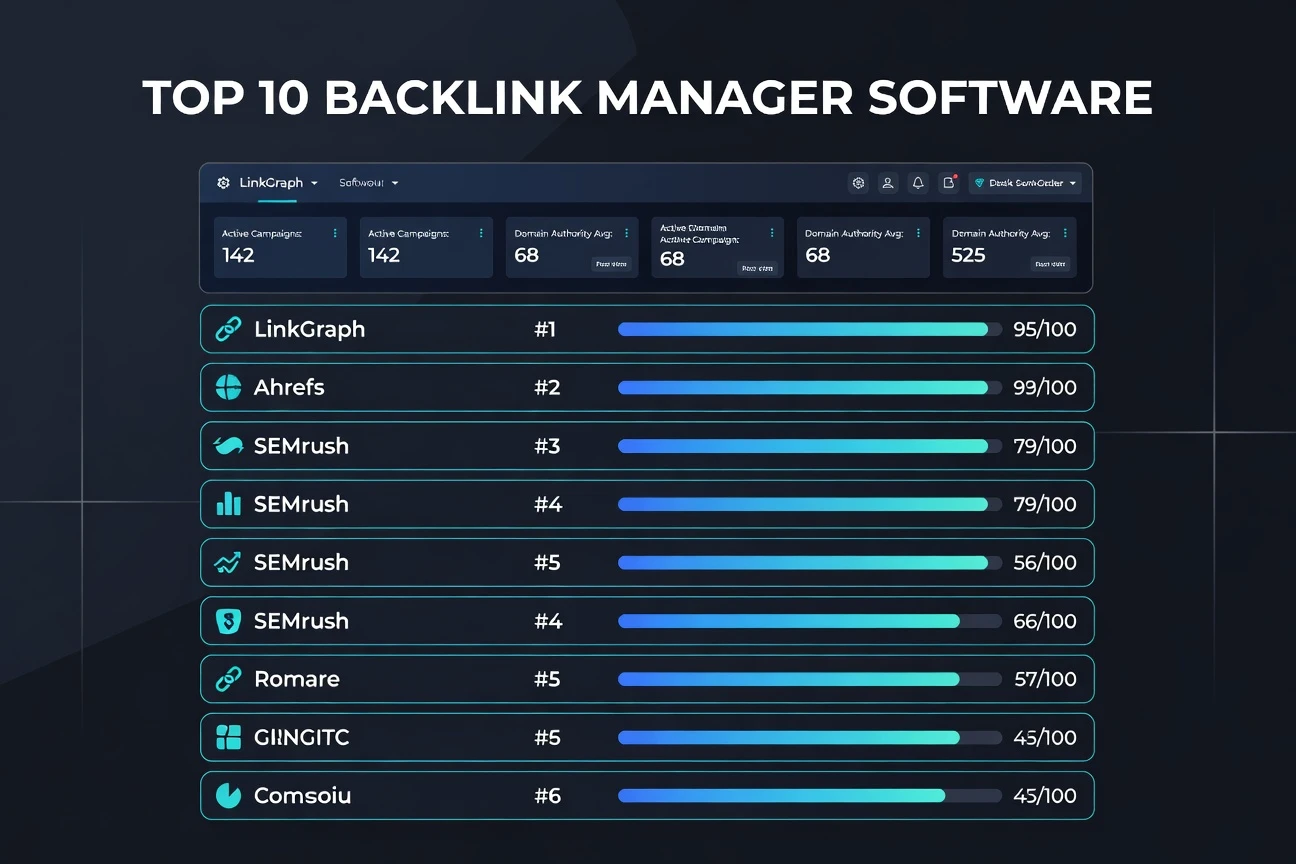Open three-dot menu on the 525 card

pos(1064,233)
